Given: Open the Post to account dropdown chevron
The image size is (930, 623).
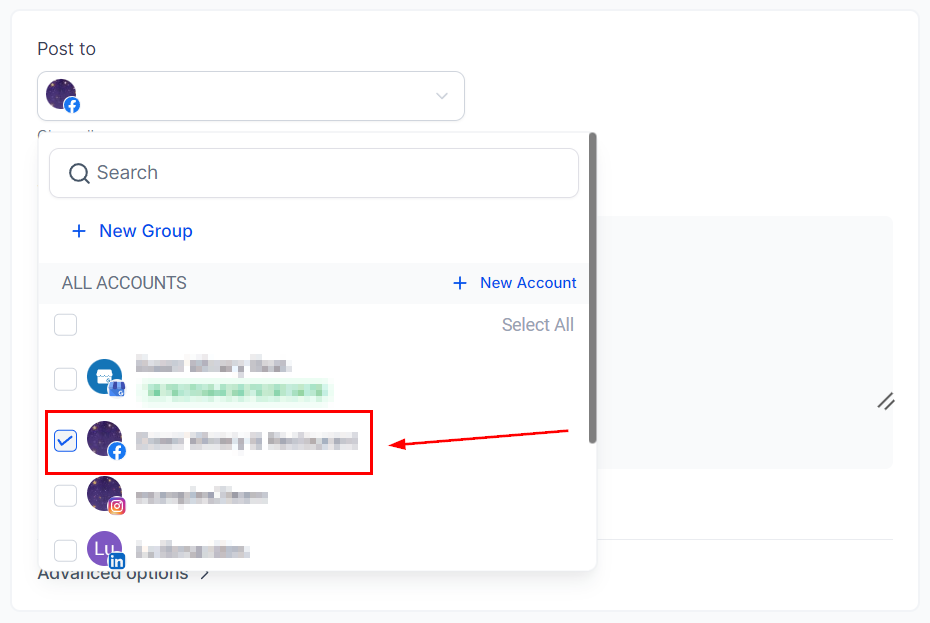Looking at the screenshot, I should [441, 96].
